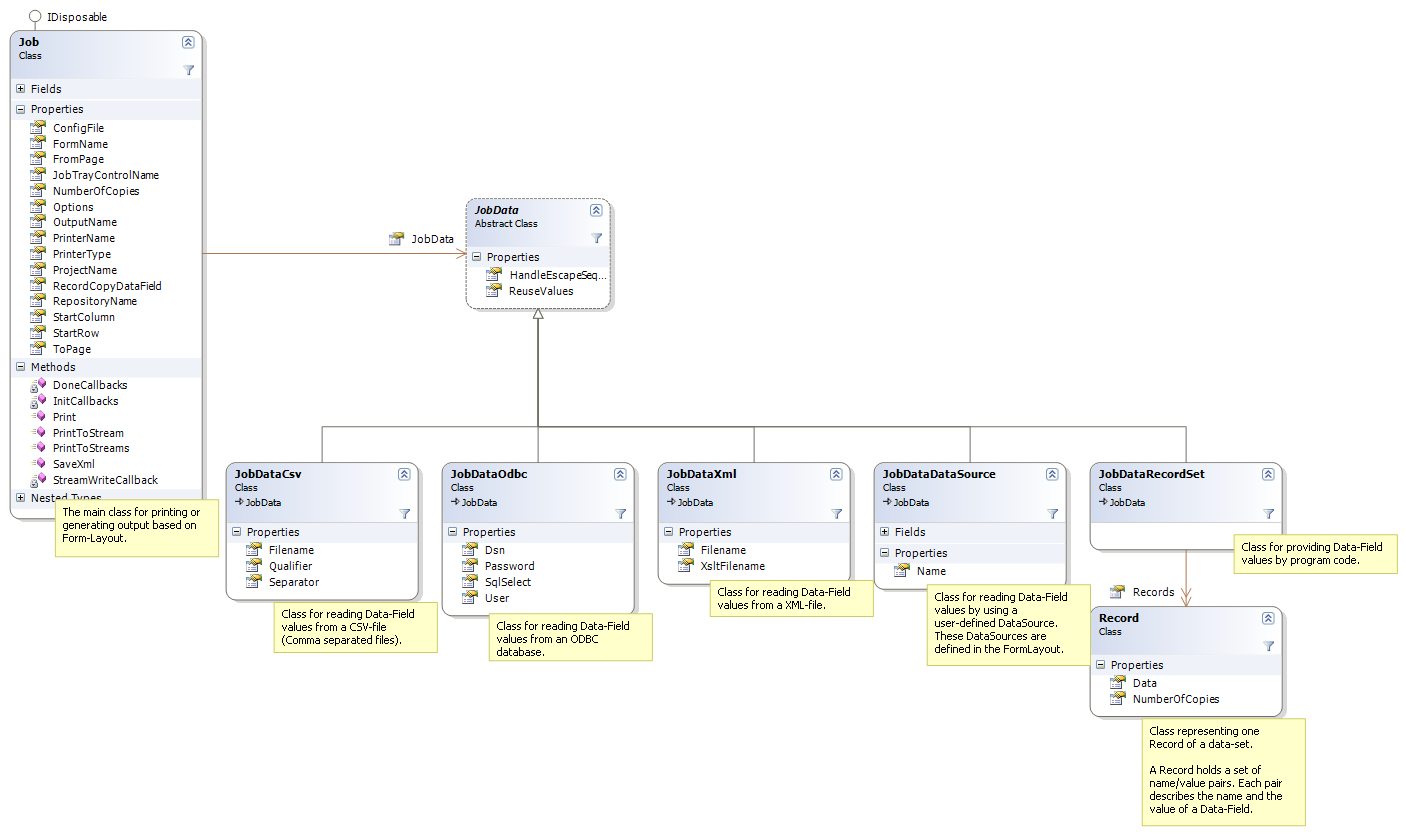Viewport: 1406px width, 834px height.
Task: Click the Records association label
Action: tap(1152, 592)
